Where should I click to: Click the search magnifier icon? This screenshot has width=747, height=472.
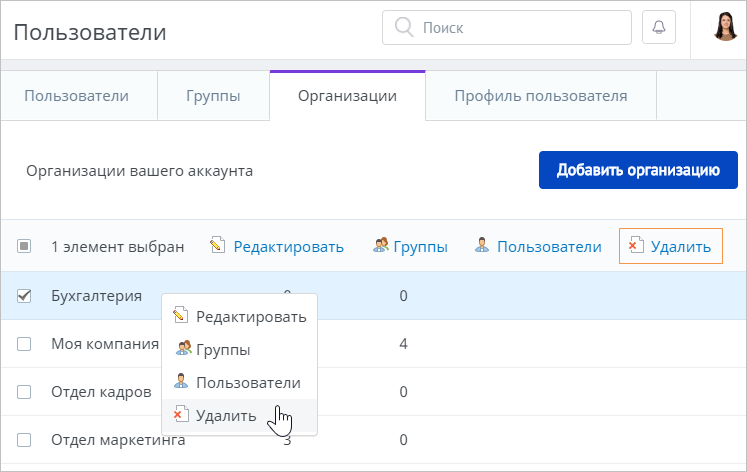point(404,27)
